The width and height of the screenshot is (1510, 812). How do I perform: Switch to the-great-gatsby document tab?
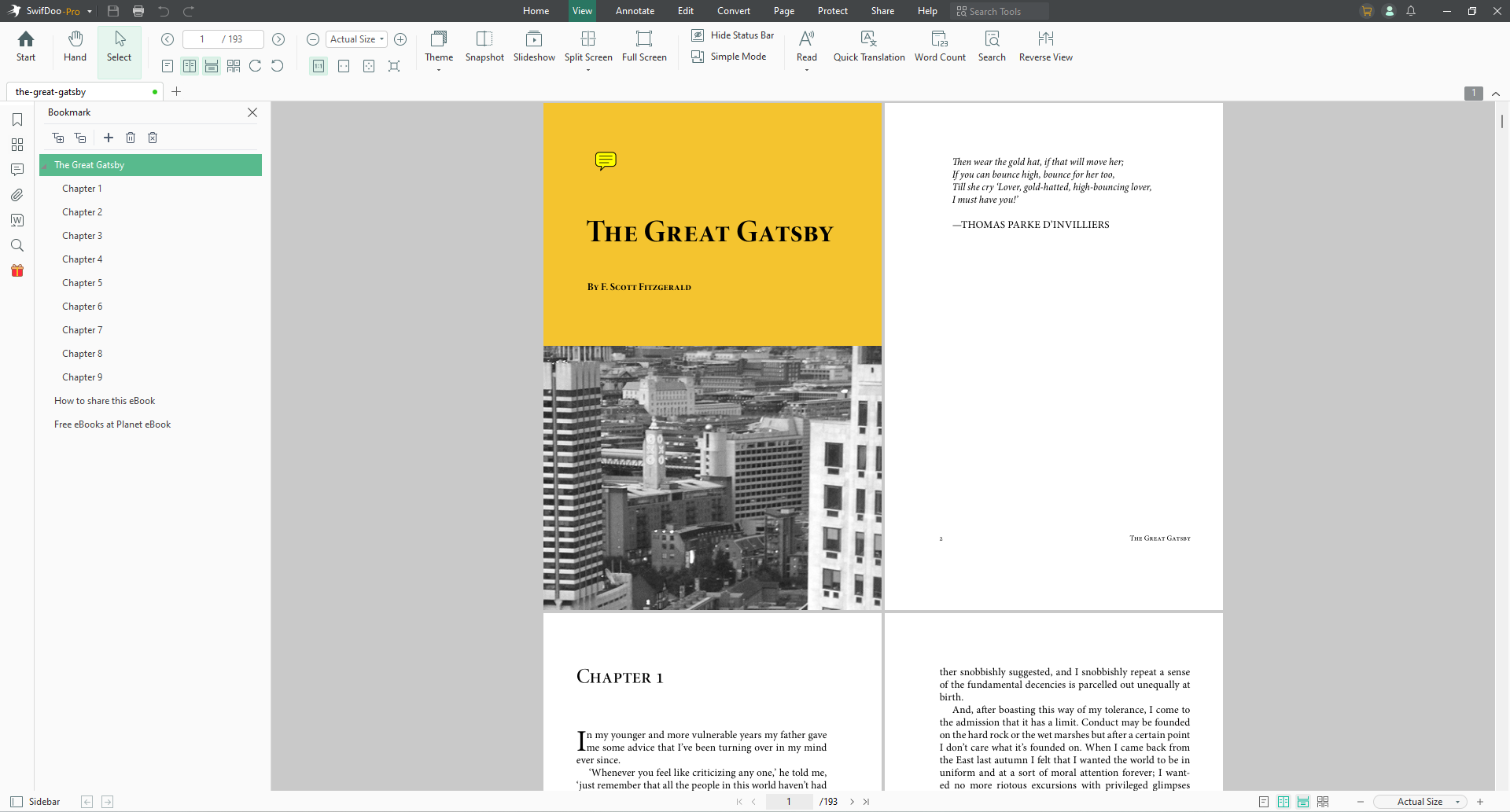coord(84,92)
